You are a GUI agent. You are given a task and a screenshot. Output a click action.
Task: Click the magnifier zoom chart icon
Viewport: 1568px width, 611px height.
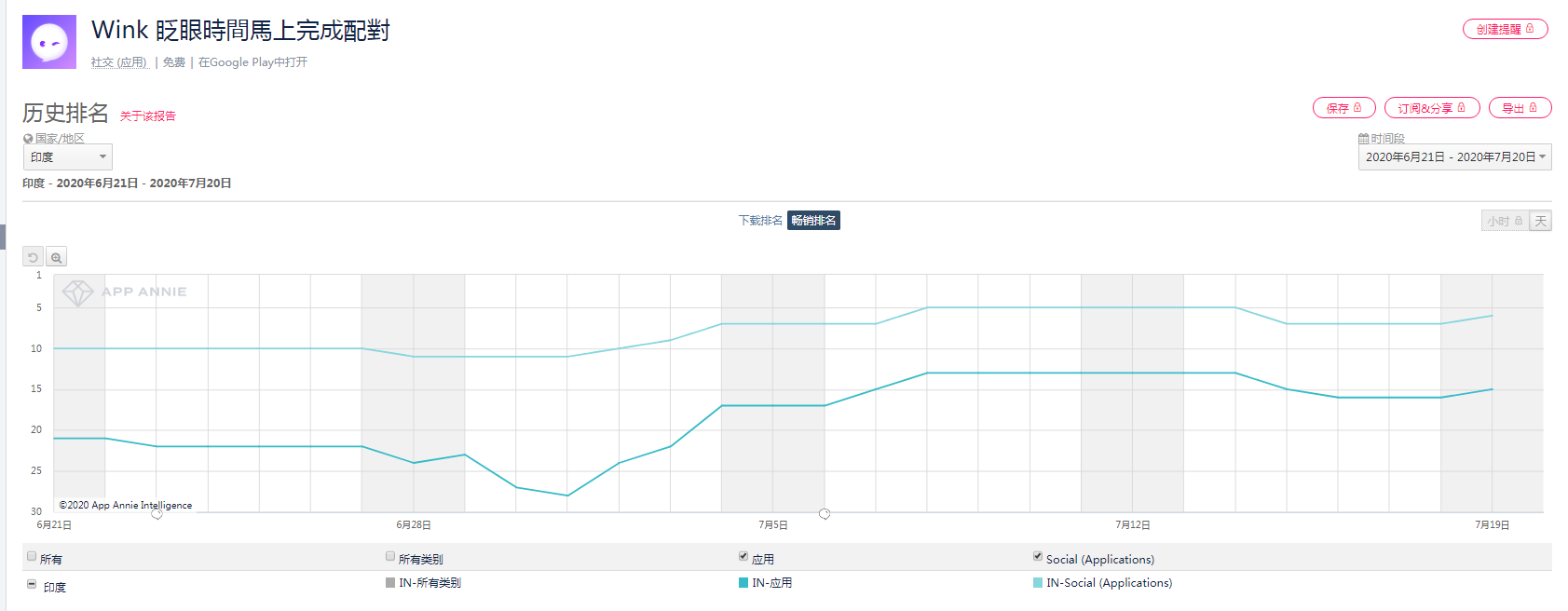pyautogui.click(x=56, y=257)
